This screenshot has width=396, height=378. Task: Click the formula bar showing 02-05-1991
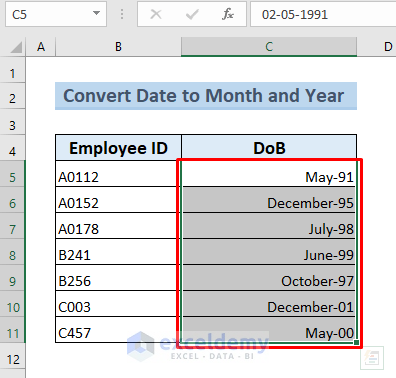point(323,14)
